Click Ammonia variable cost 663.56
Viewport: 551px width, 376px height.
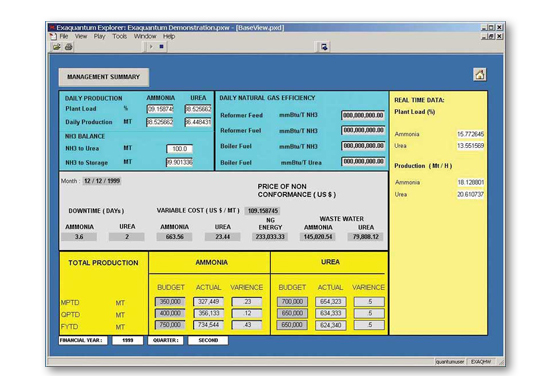[x=175, y=237]
